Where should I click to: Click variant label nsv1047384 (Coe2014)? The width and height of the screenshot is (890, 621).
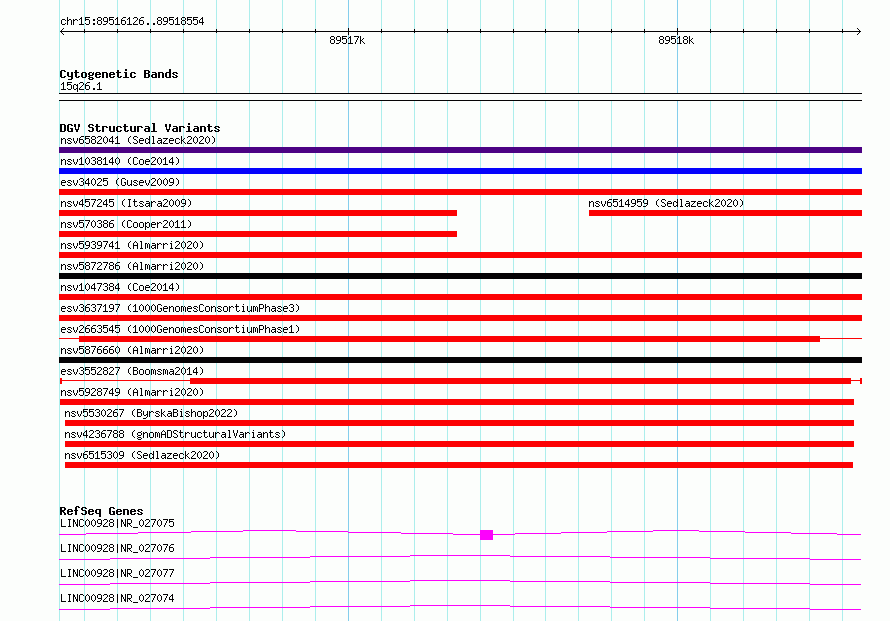pos(120,287)
